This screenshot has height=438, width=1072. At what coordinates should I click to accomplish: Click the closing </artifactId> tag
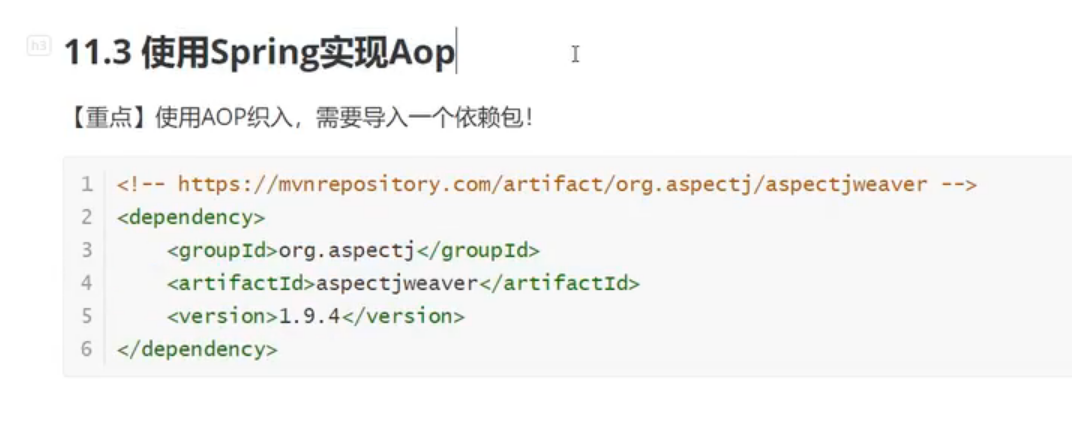pyautogui.click(x=559, y=284)
